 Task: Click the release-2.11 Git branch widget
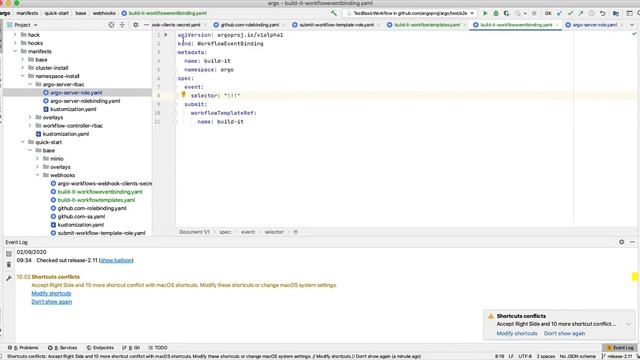[617, 356]
